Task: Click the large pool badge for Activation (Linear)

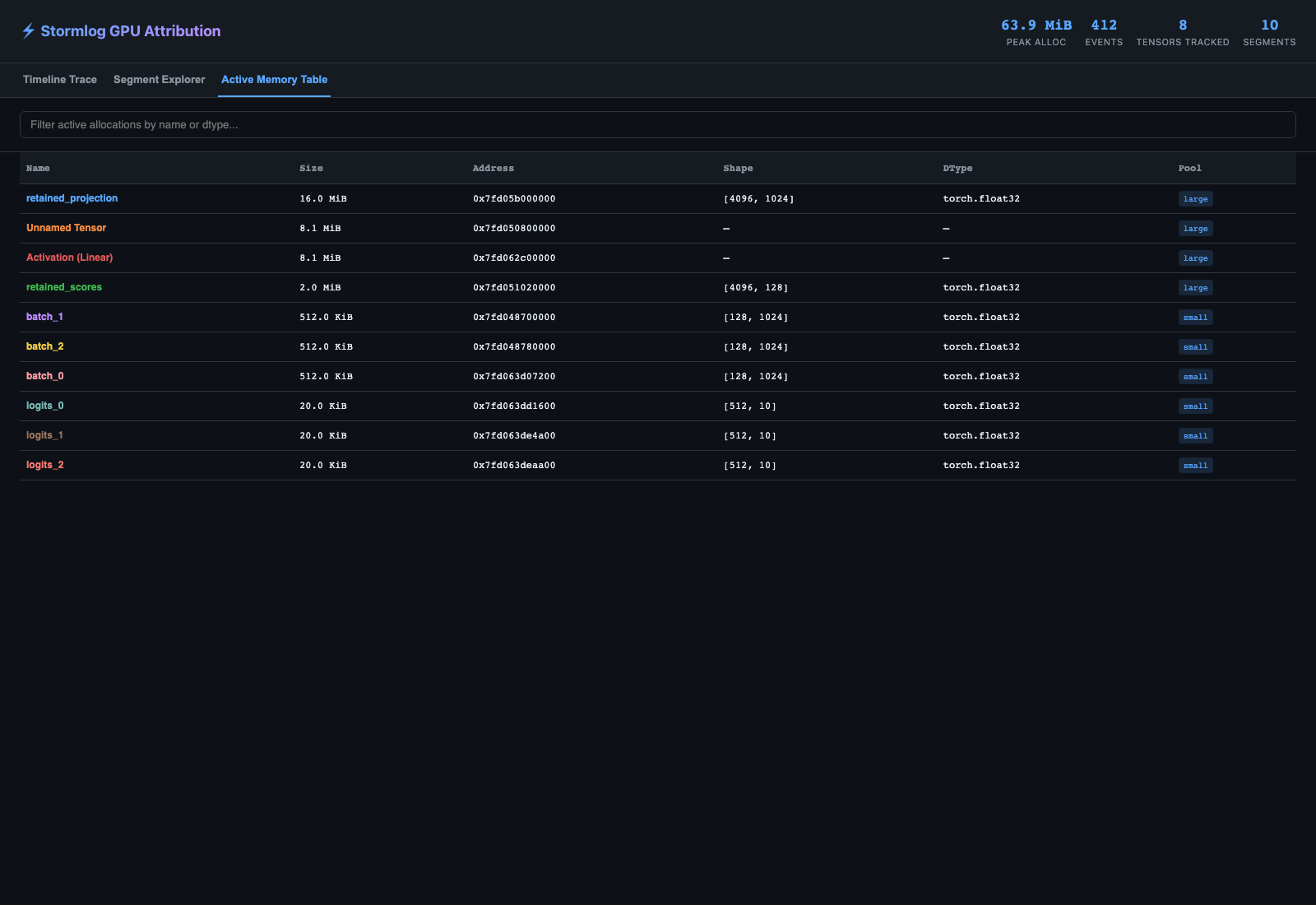Action: [1195, 258]
